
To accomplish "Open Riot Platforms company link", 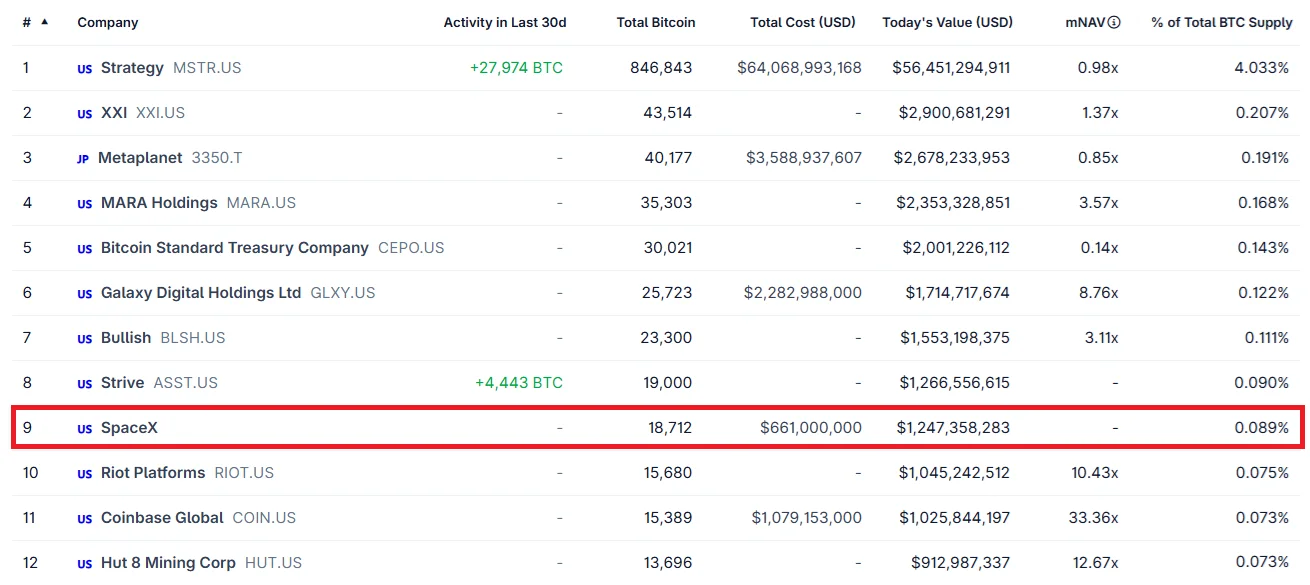I will point(153,473).
